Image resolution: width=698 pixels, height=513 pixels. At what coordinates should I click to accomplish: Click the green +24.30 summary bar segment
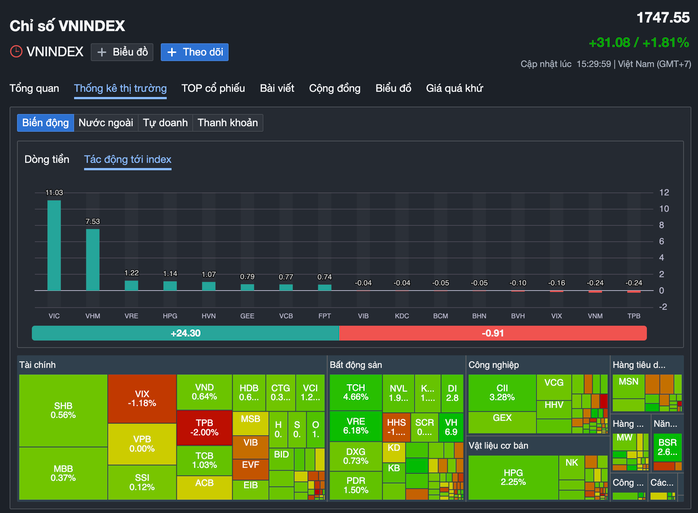click(x=186, y=333)
